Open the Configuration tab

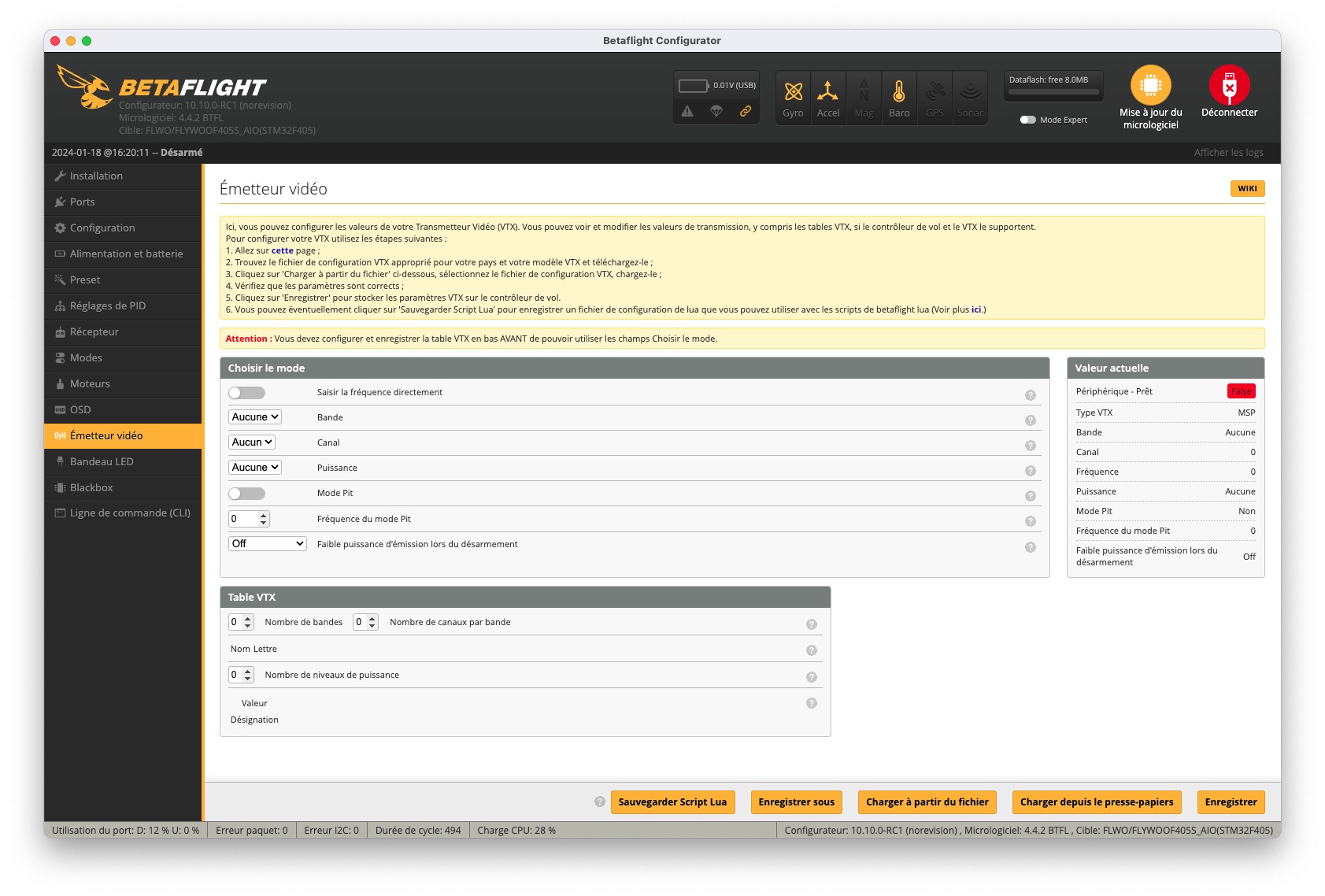point(123,228)
